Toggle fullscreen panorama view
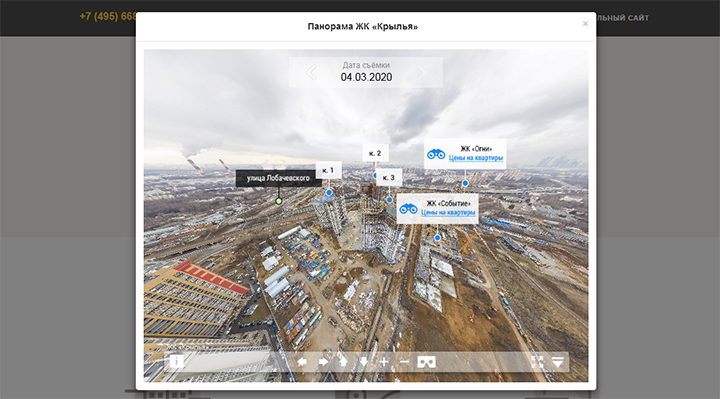 pyautogui.click(x=537, y=362)
